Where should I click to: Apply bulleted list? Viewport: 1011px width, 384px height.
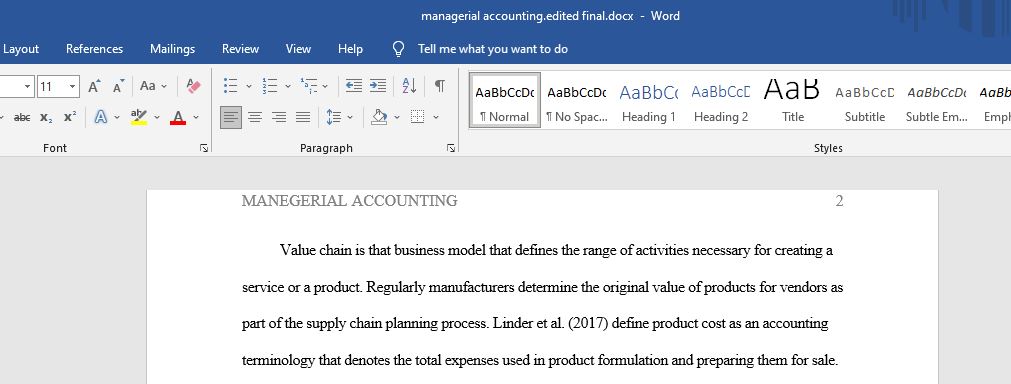tap(230, 86)
